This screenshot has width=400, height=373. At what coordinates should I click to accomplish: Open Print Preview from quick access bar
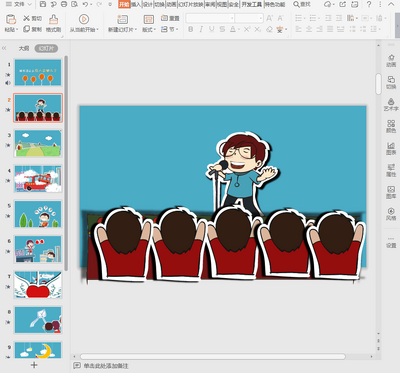coord(74,4)
